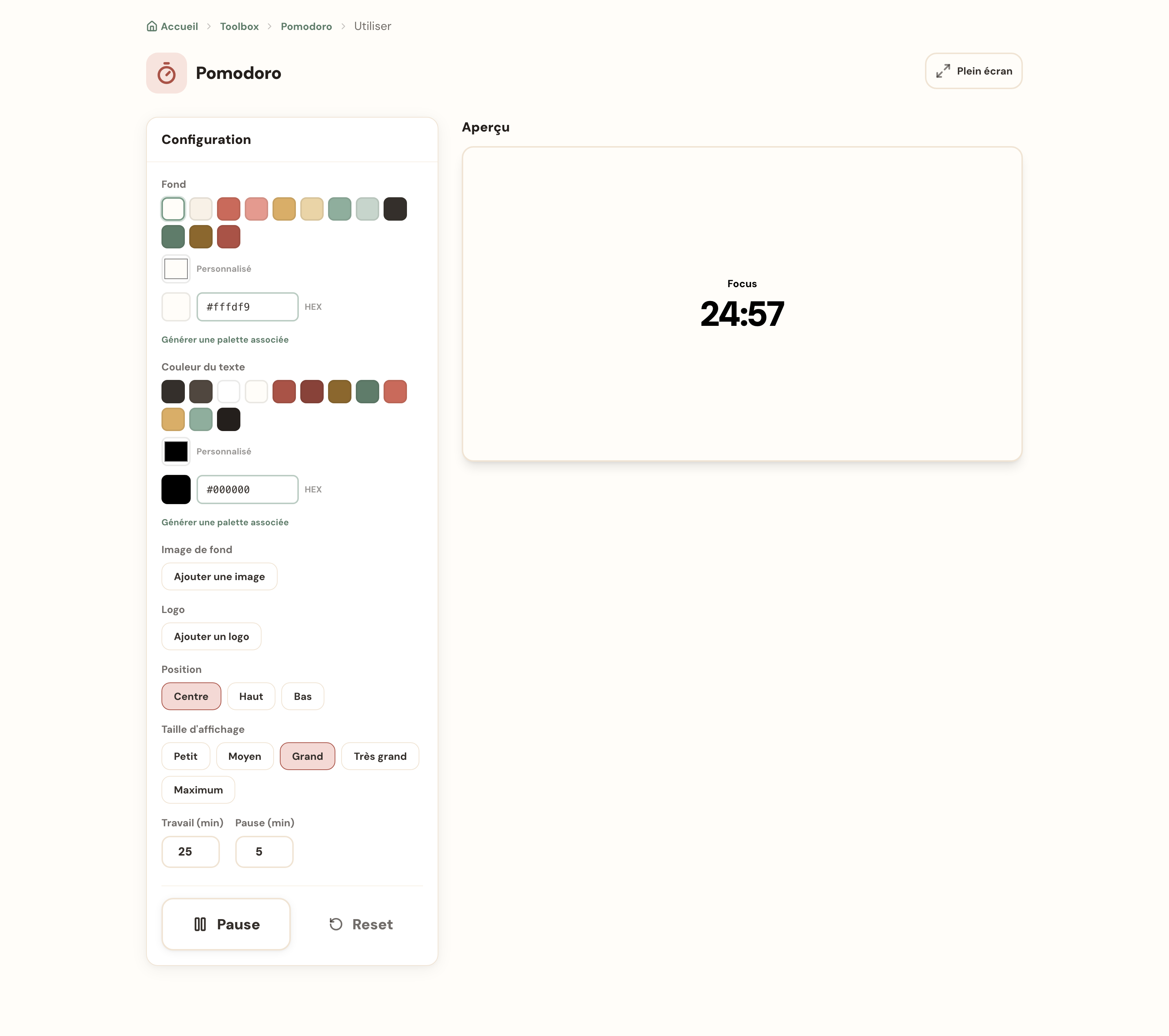
Task: Click the background HEX field #fffdf9
Action: [x=248, y=307]
